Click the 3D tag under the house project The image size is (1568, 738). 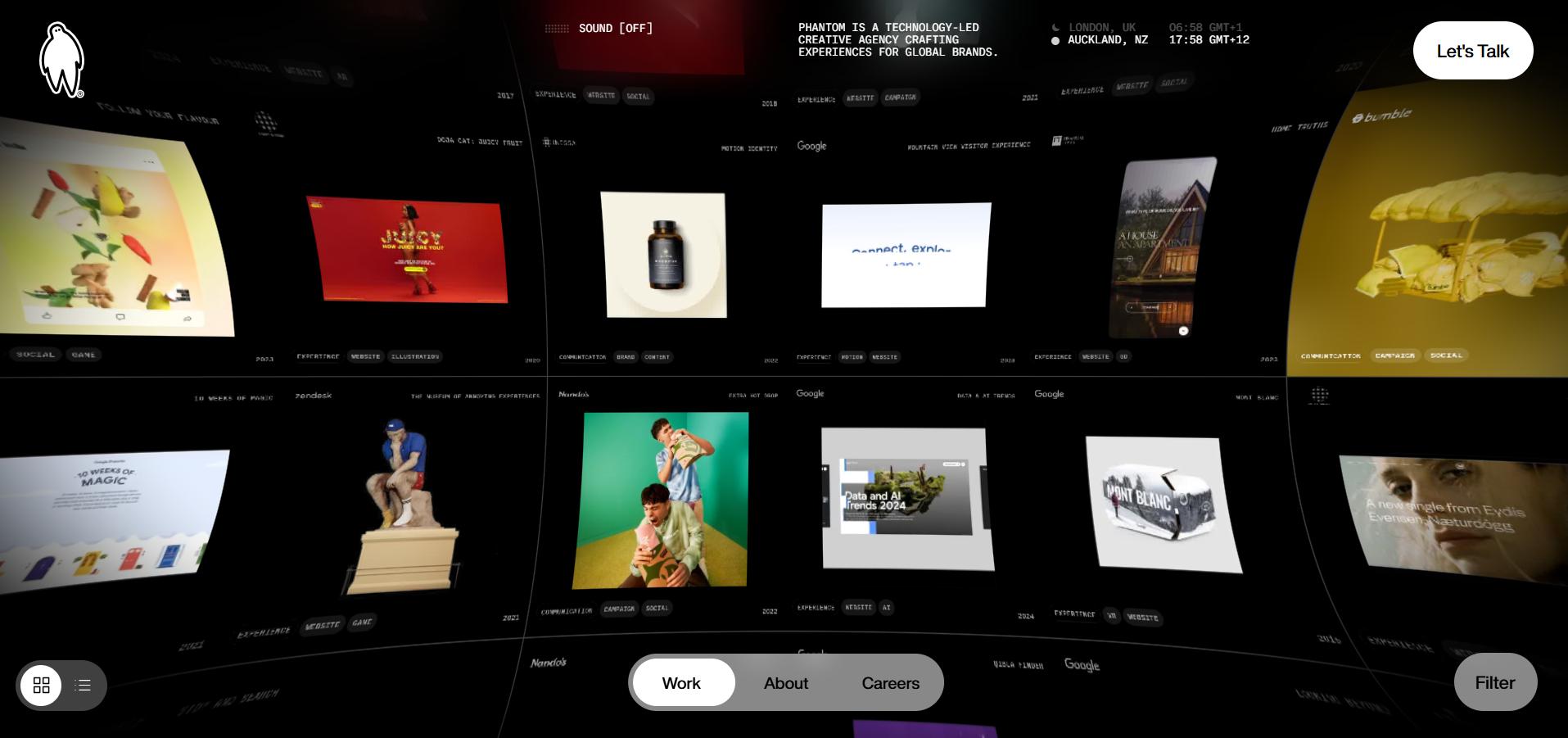1123,356
